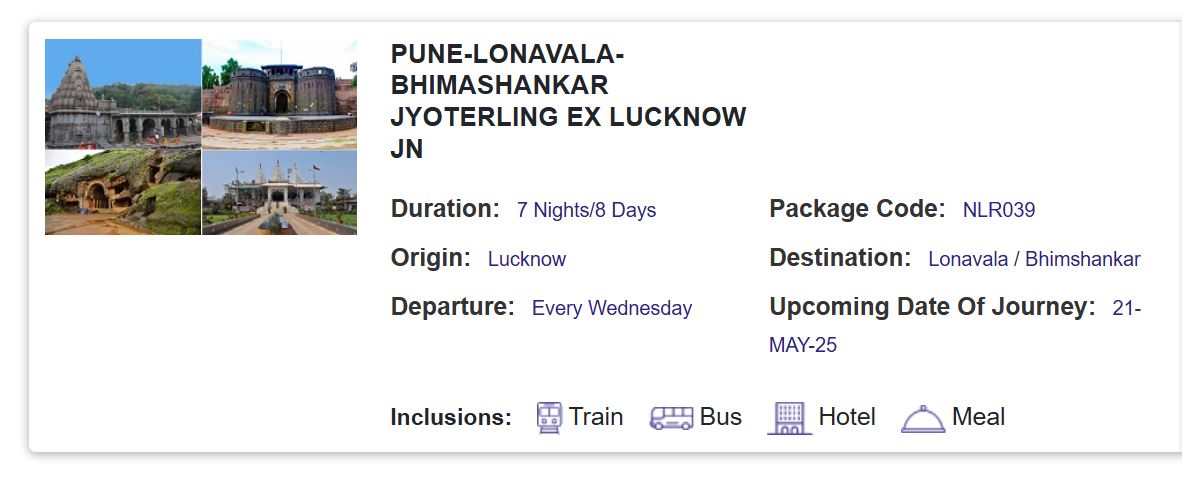Click the Lonavala / Bhimshankar destination text
The height and width of the screenshot is (482, 1182).
coord(1034,259)
